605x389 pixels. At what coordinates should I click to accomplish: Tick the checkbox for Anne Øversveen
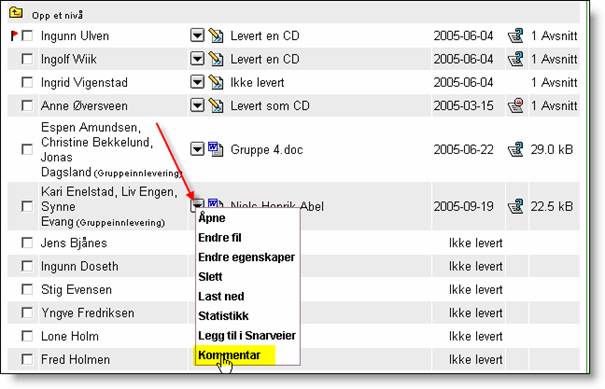pos(27,106)
